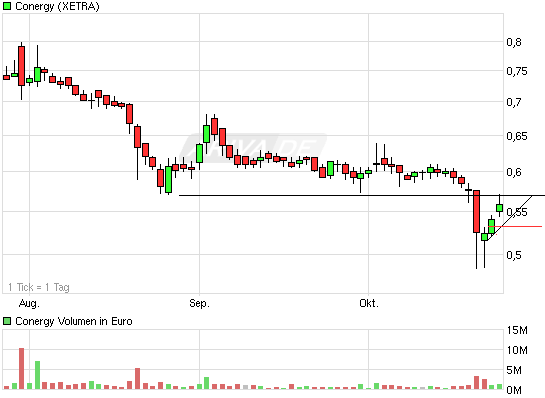Screen dimensions: 545x398
Task: Click the 'Aug.' date axis label
Action: [x=29, y=303]
